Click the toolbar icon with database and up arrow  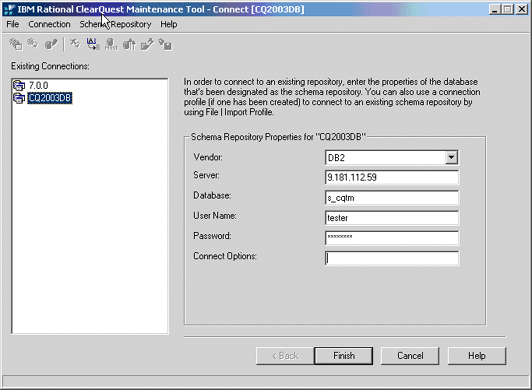[x=129, y=44]
